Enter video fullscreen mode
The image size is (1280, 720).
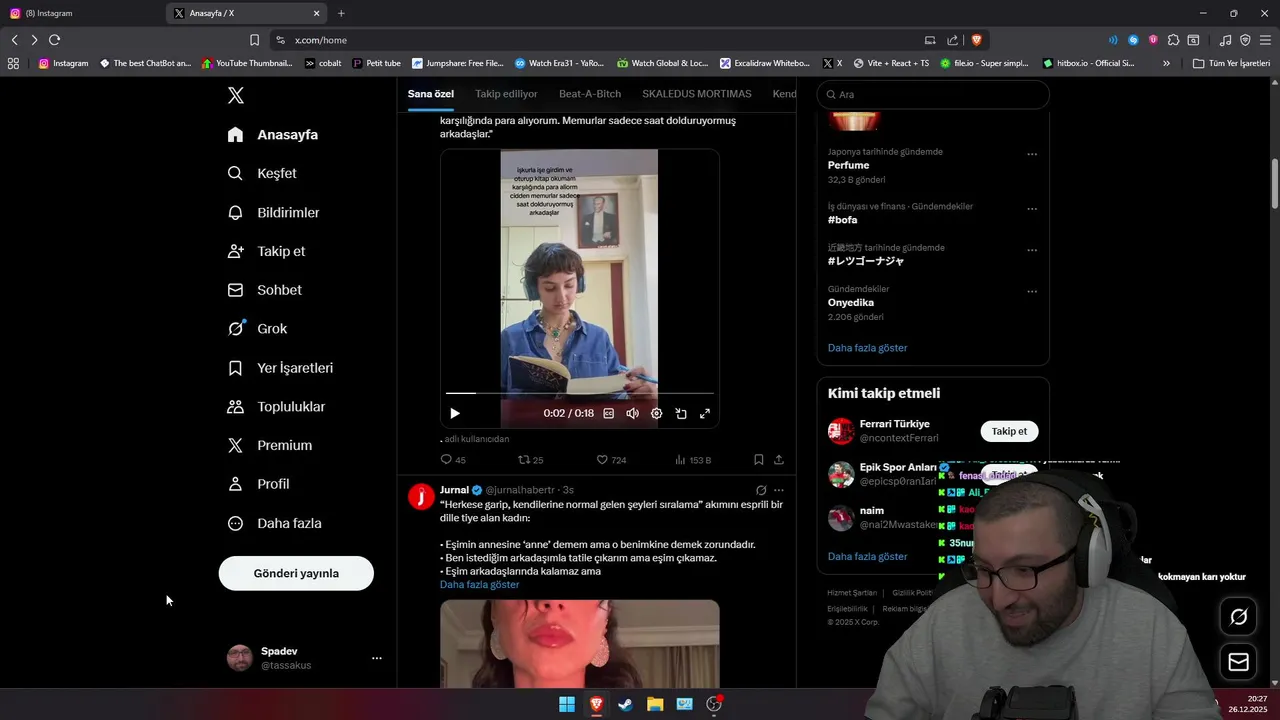705,413
